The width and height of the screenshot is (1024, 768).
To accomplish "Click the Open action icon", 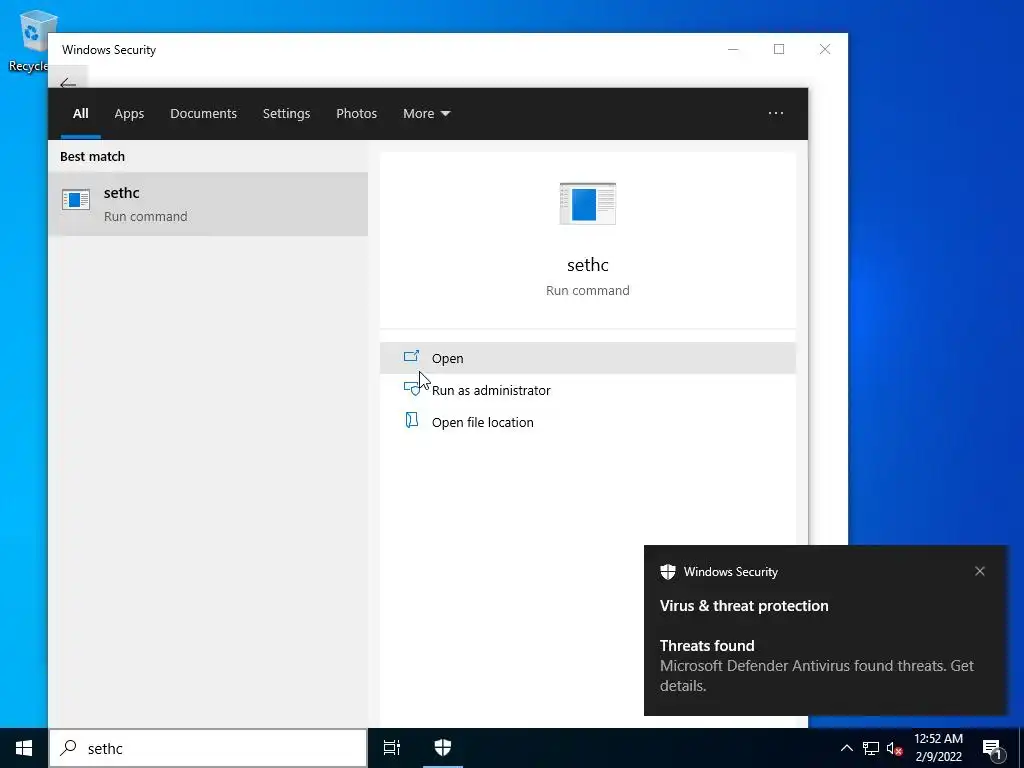I will coord(411,357).
